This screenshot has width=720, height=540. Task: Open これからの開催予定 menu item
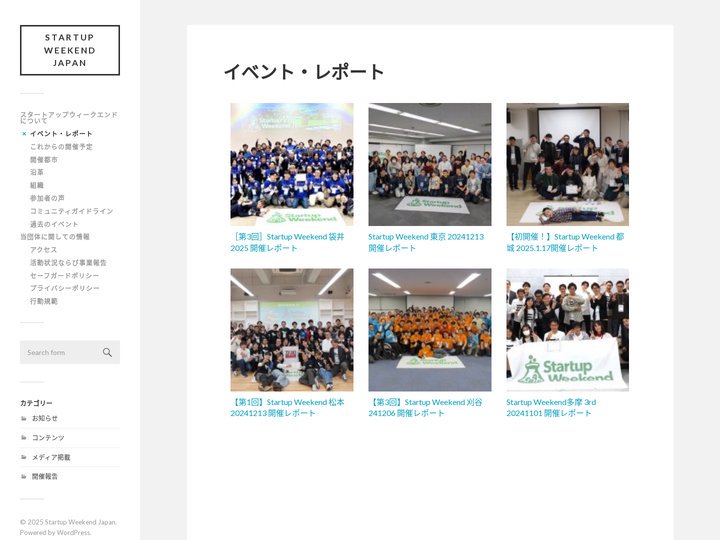pyautogui.click(x=61, y=146)
